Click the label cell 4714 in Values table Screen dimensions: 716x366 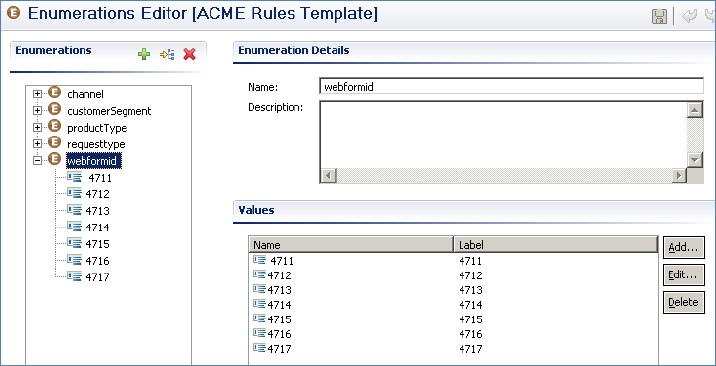(470, 305)
